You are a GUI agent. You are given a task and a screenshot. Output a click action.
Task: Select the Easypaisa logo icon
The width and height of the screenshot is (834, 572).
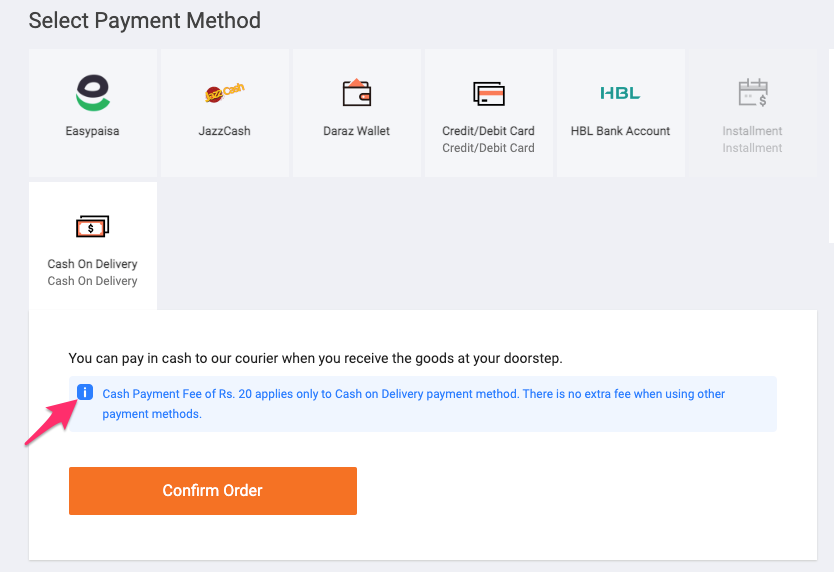tap(93, 93)
